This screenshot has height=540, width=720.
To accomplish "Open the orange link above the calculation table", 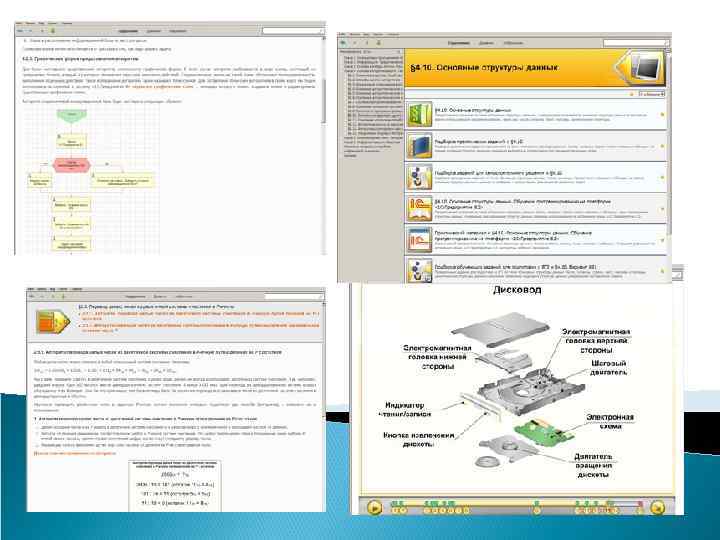I will tap(75, 453).
